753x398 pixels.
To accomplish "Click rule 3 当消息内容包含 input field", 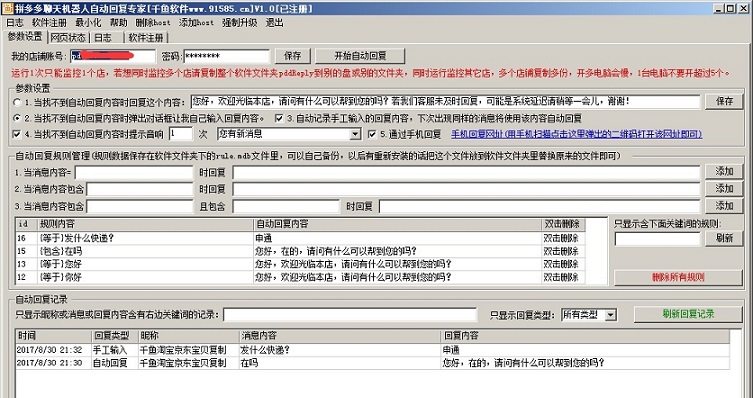I will pos(140,206).
